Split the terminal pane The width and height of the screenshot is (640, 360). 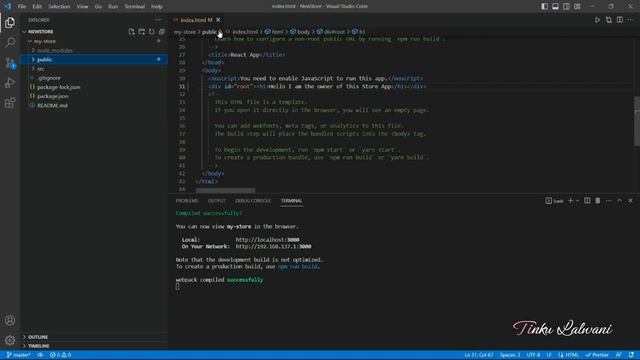pyautogui.click(x=587, y=201)
